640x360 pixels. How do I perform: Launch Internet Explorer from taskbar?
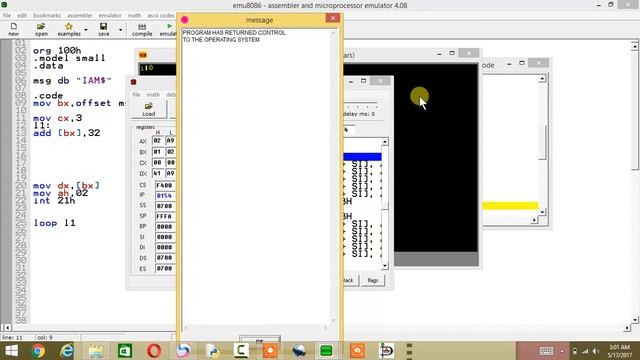click(x=67, y=351)
